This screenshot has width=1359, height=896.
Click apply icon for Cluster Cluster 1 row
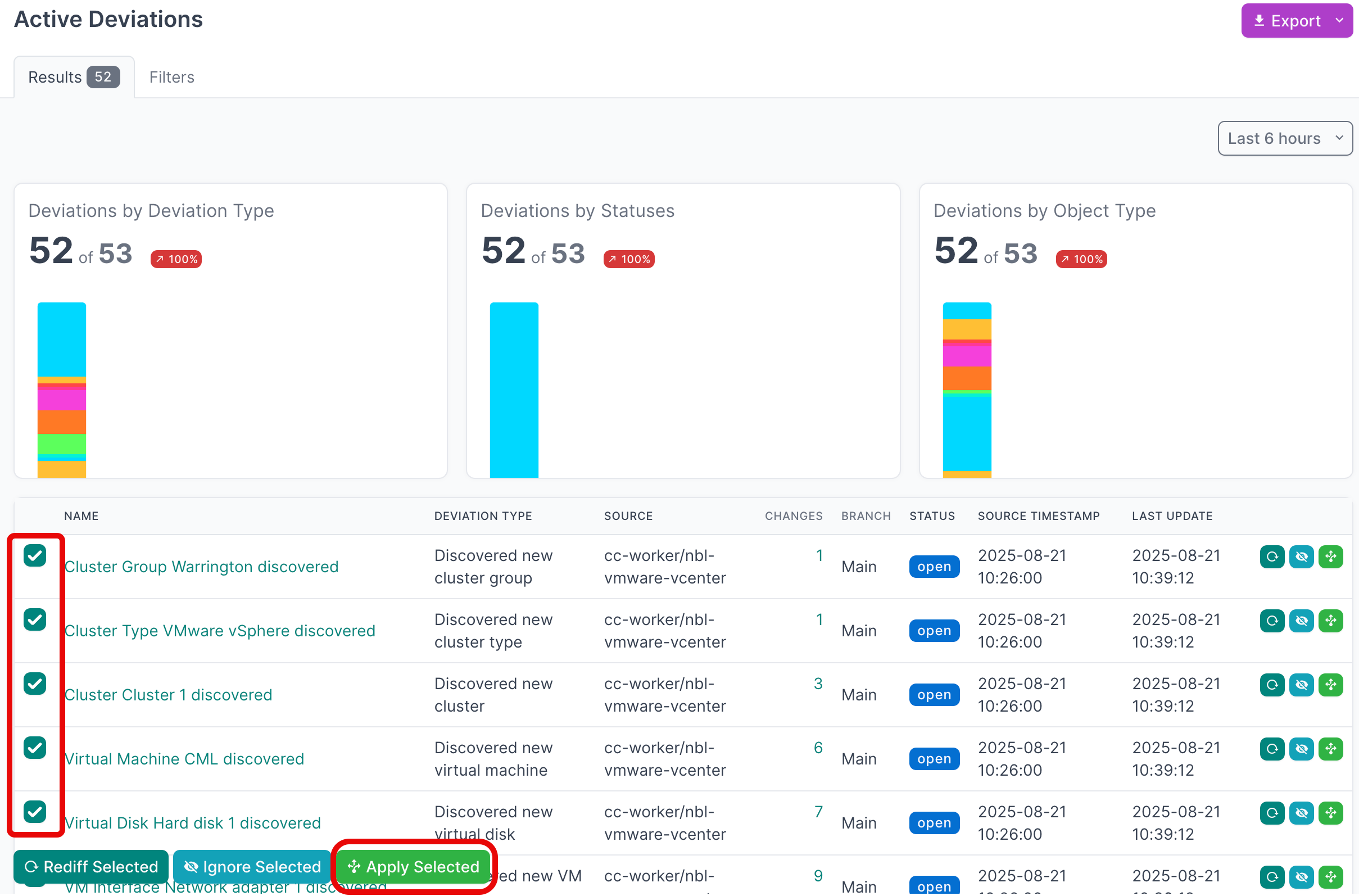[x=1330, y=685]
